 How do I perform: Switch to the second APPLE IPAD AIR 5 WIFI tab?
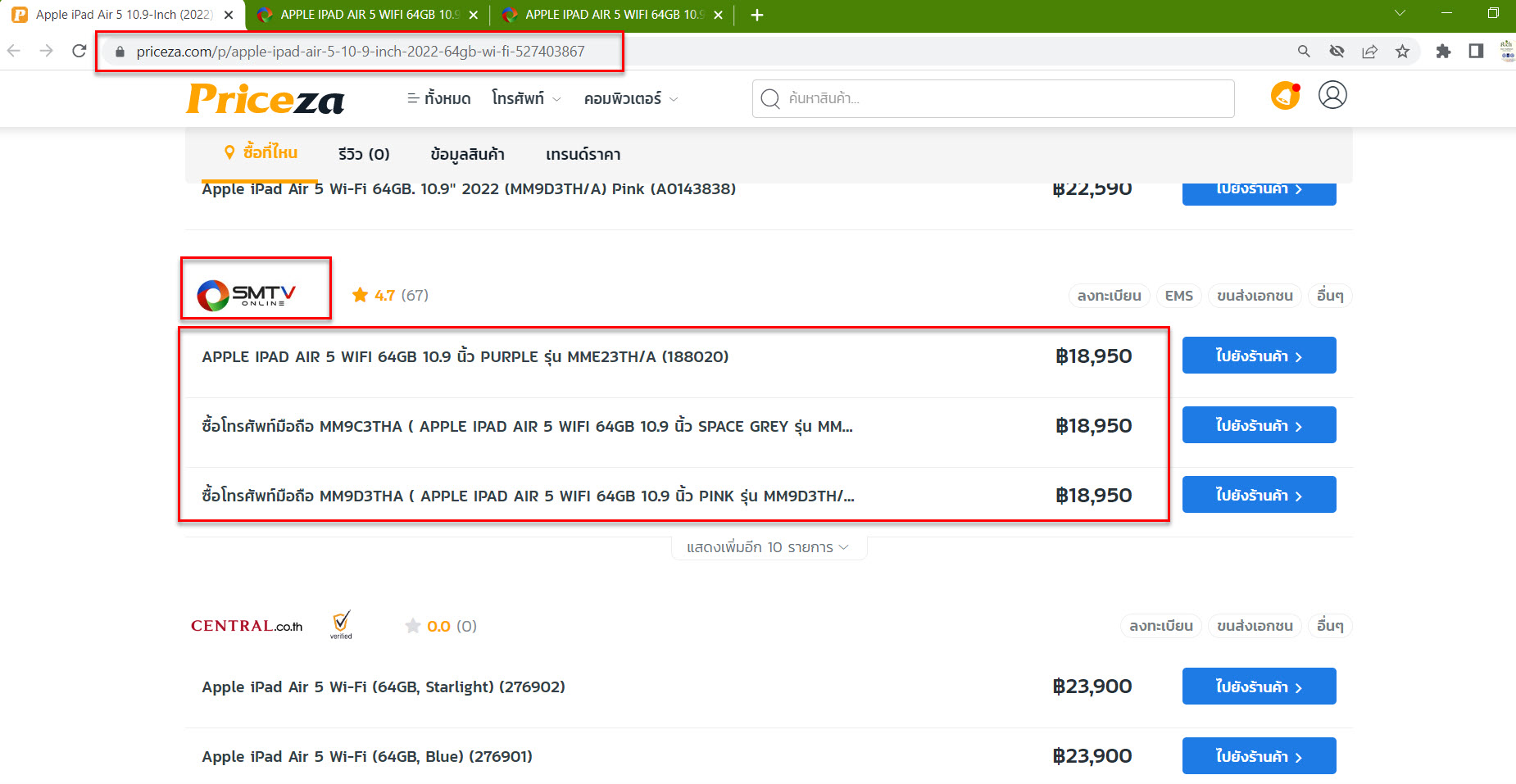(368, 15)
